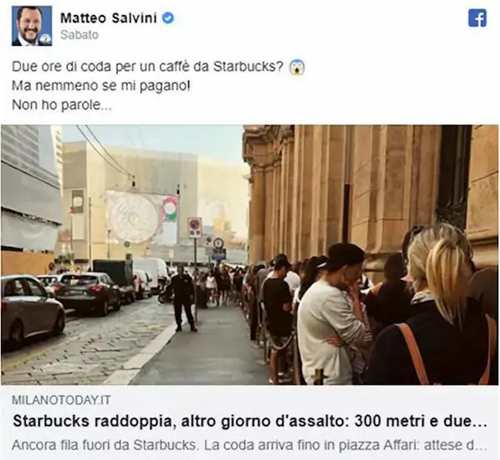
Task: Open the Starbucks raddoppia article headline
Action: (x=250, y=421)
